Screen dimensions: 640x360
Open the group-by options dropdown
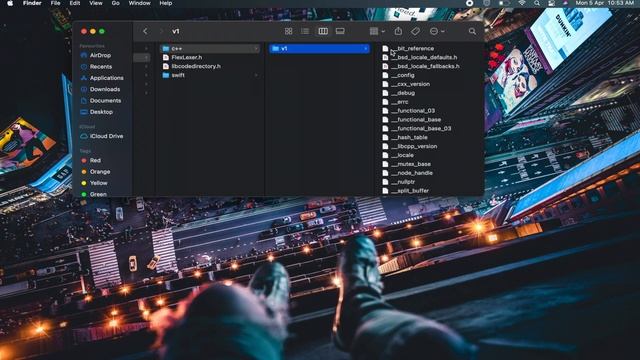pos(377,31)
